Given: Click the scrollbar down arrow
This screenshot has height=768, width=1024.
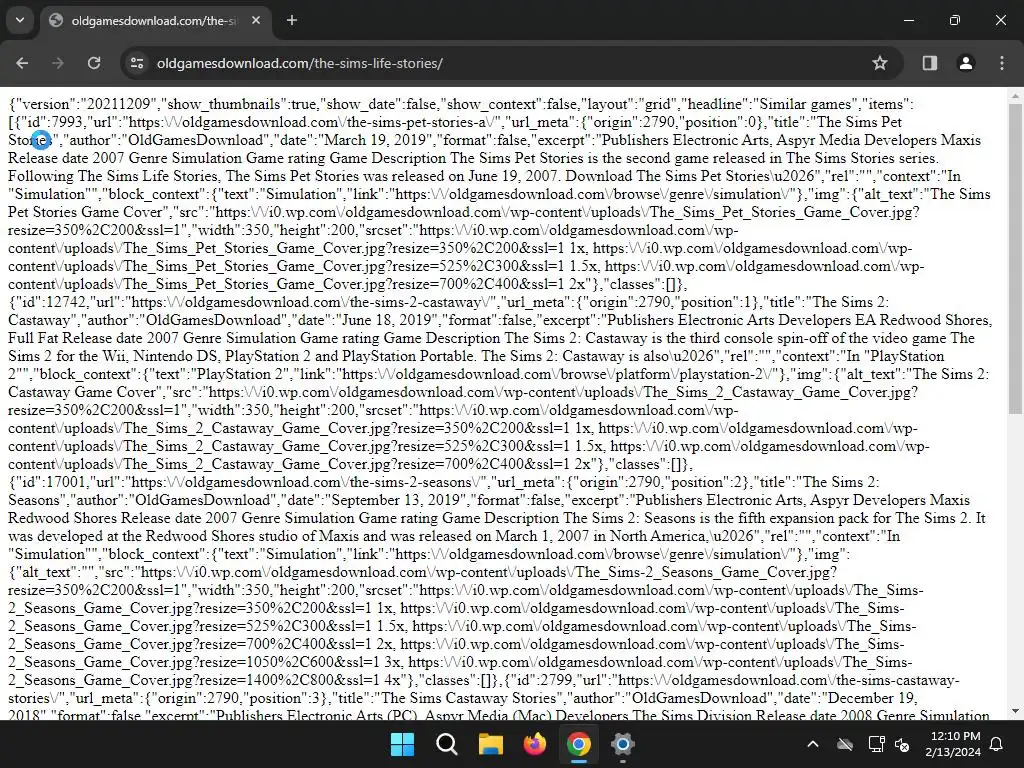Looking at the screenshot, I should click(1015, 711).
